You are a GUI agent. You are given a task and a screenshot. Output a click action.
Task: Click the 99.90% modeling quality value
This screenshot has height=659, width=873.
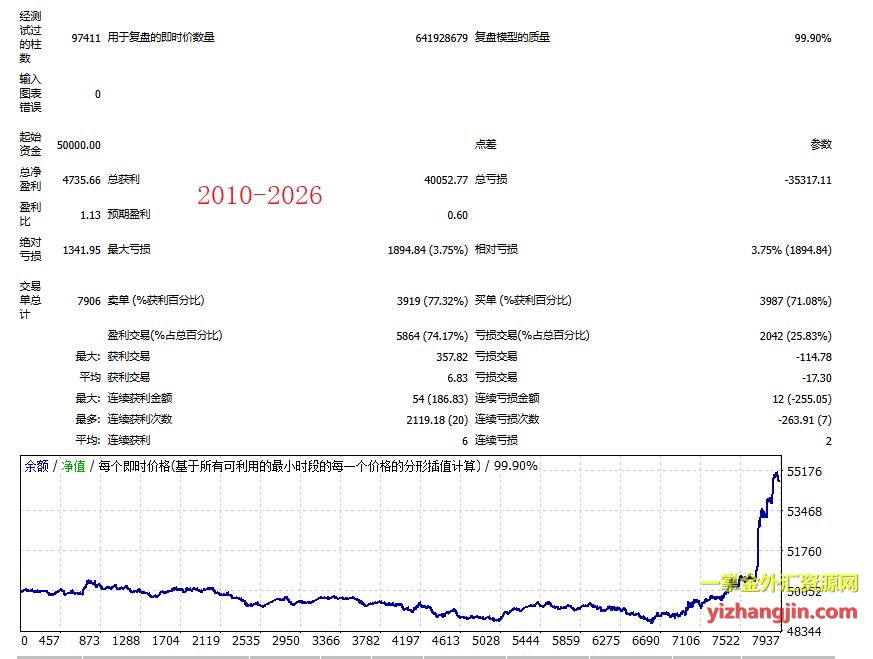tap(812, 38)
